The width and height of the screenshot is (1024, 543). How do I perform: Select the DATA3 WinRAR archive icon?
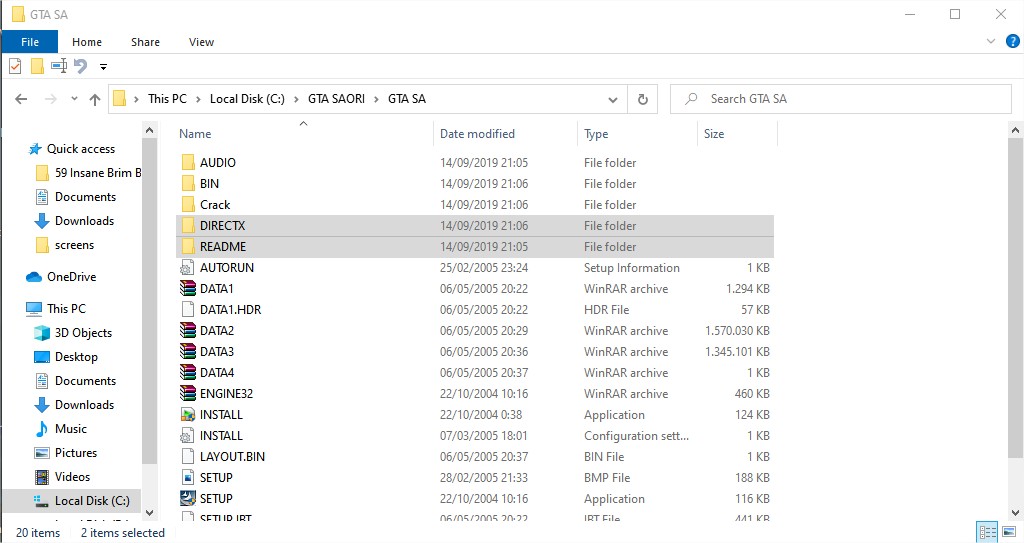click(188, 352)
